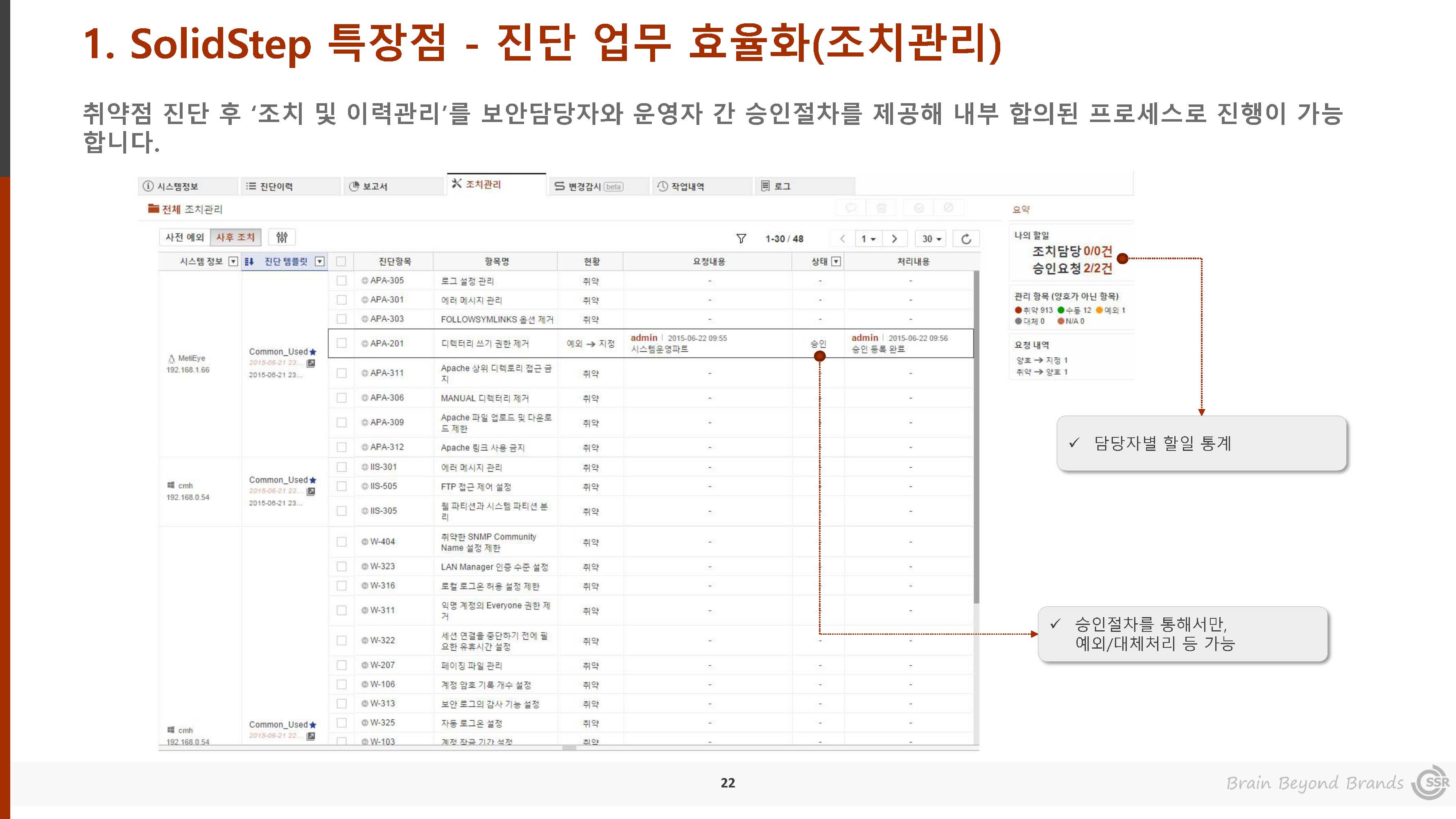Click the sort icon beside 진단 템플릿
The height and width of the screenshot is (819, 1456).
[249, 261]
